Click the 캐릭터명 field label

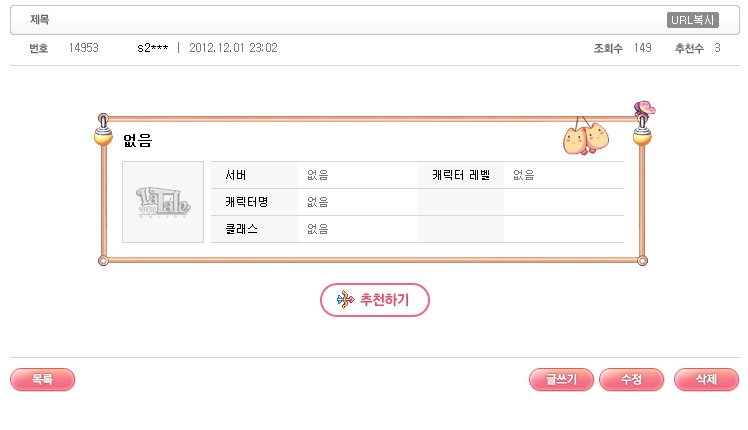pyautogui.click(x=247, y=202)
